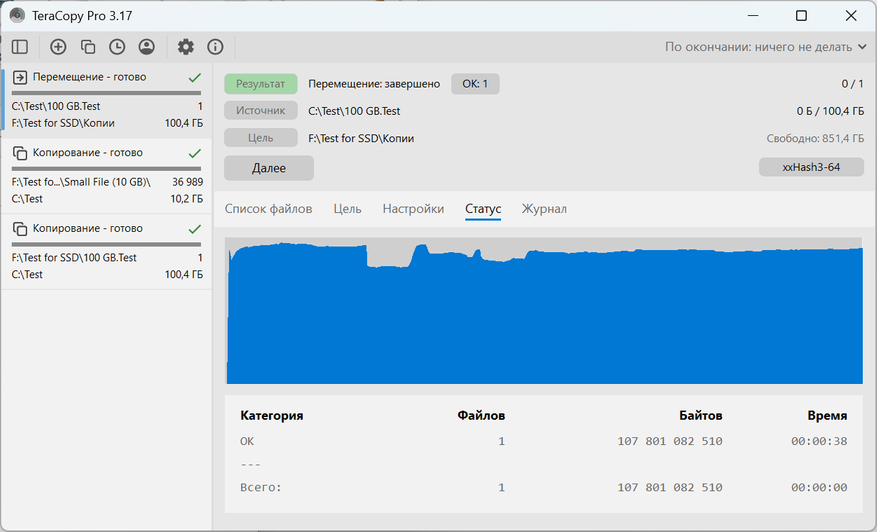Click the add new task plus icon
This screenshot has width=877, height=532.
point(58,47)
